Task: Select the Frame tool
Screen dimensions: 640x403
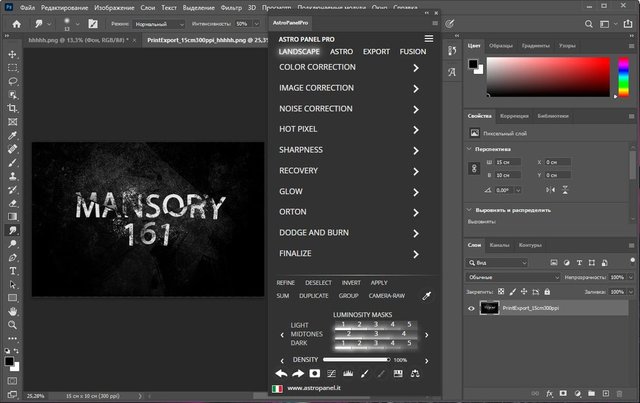Action: [x=13, y=122]
